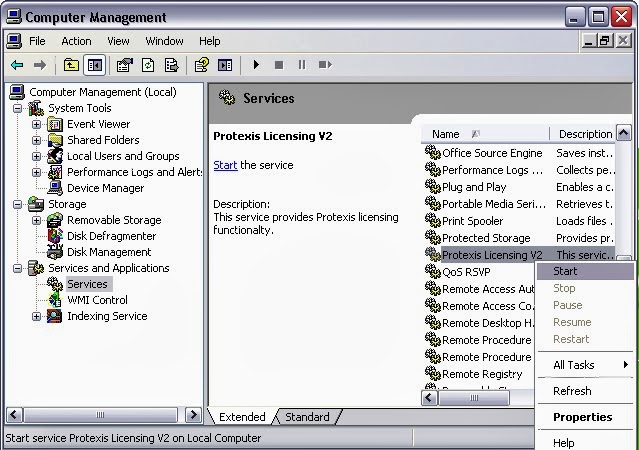The width and height of the screenshot is (639, 450).
Task: Choose Properties in the context menu
Action: tap(585, 417)
